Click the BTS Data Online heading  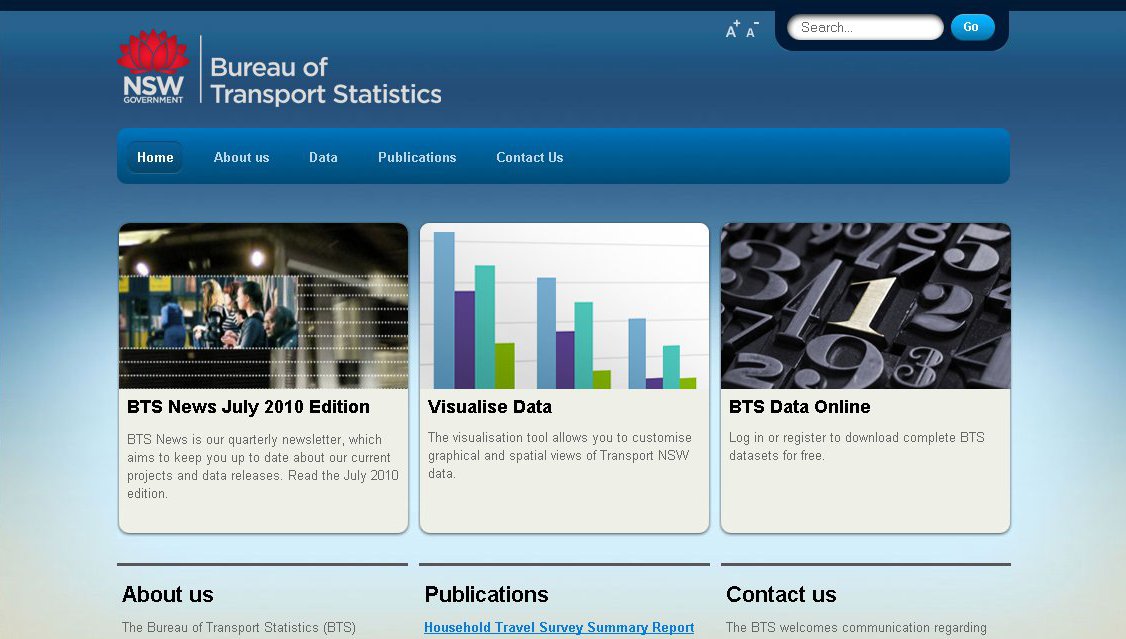[x=800, y=407]
